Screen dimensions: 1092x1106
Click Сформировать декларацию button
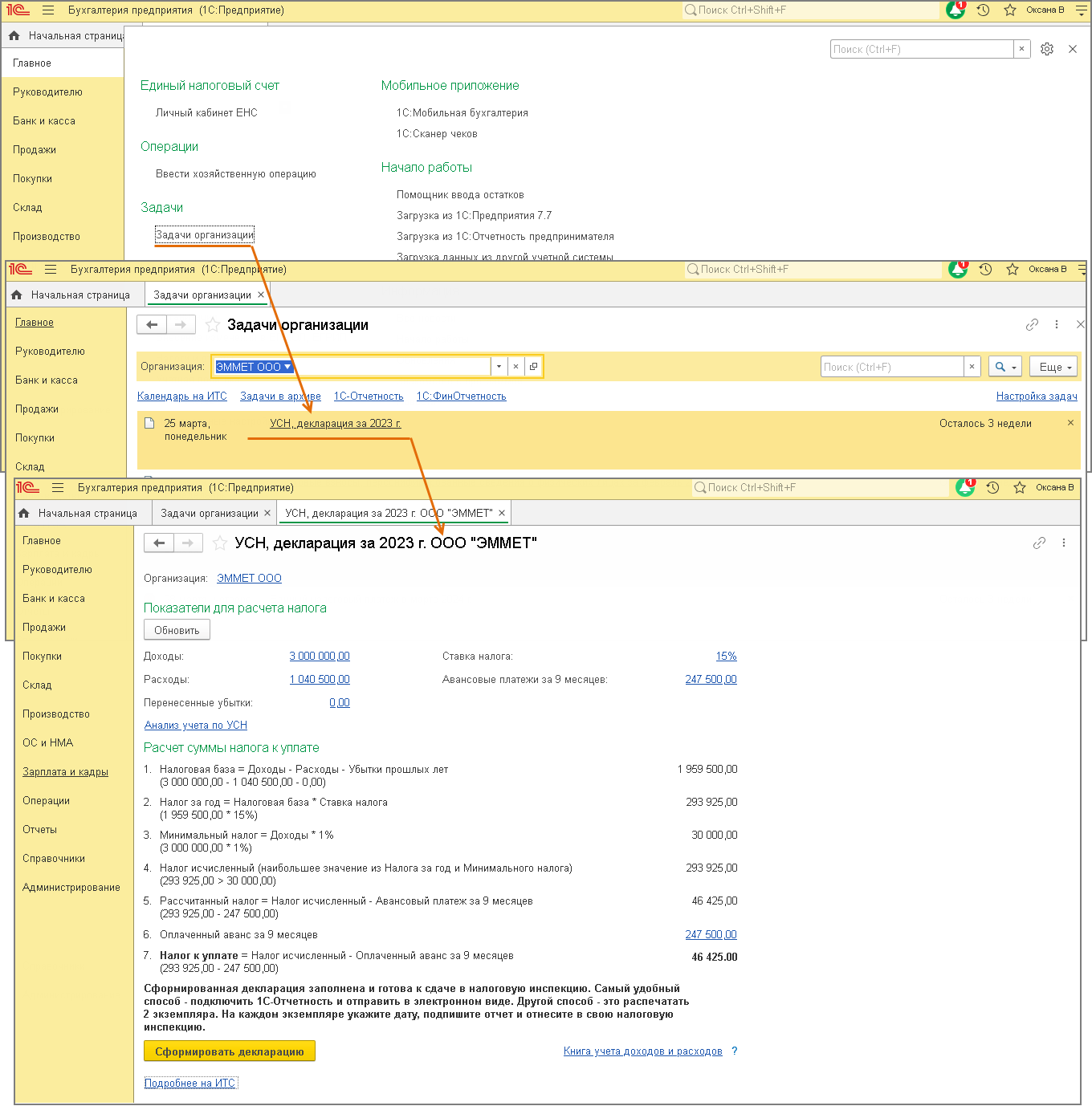[x=230, y=1051]
